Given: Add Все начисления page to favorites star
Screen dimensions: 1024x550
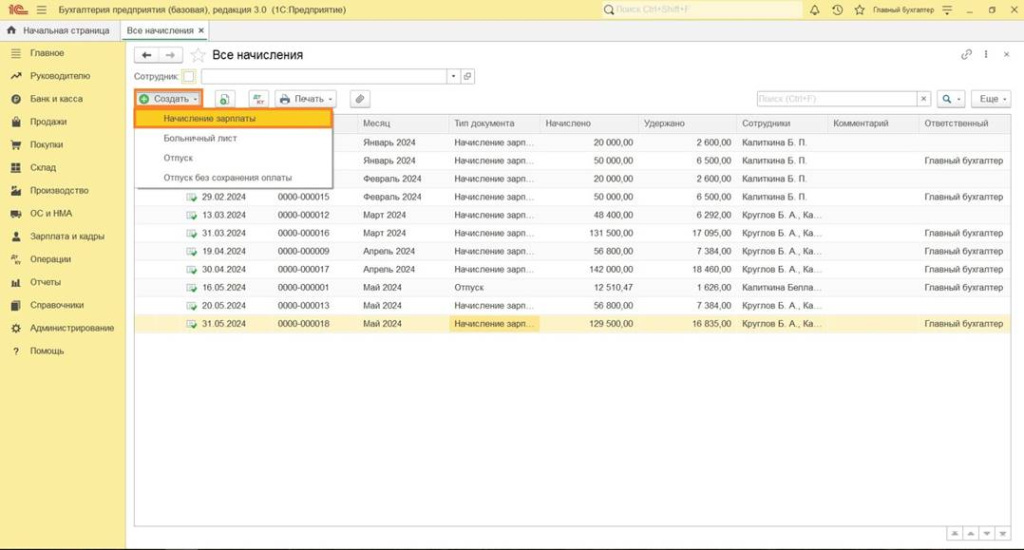Looking at the screenshot, I should pyautogui.click(x=198, y=55).
